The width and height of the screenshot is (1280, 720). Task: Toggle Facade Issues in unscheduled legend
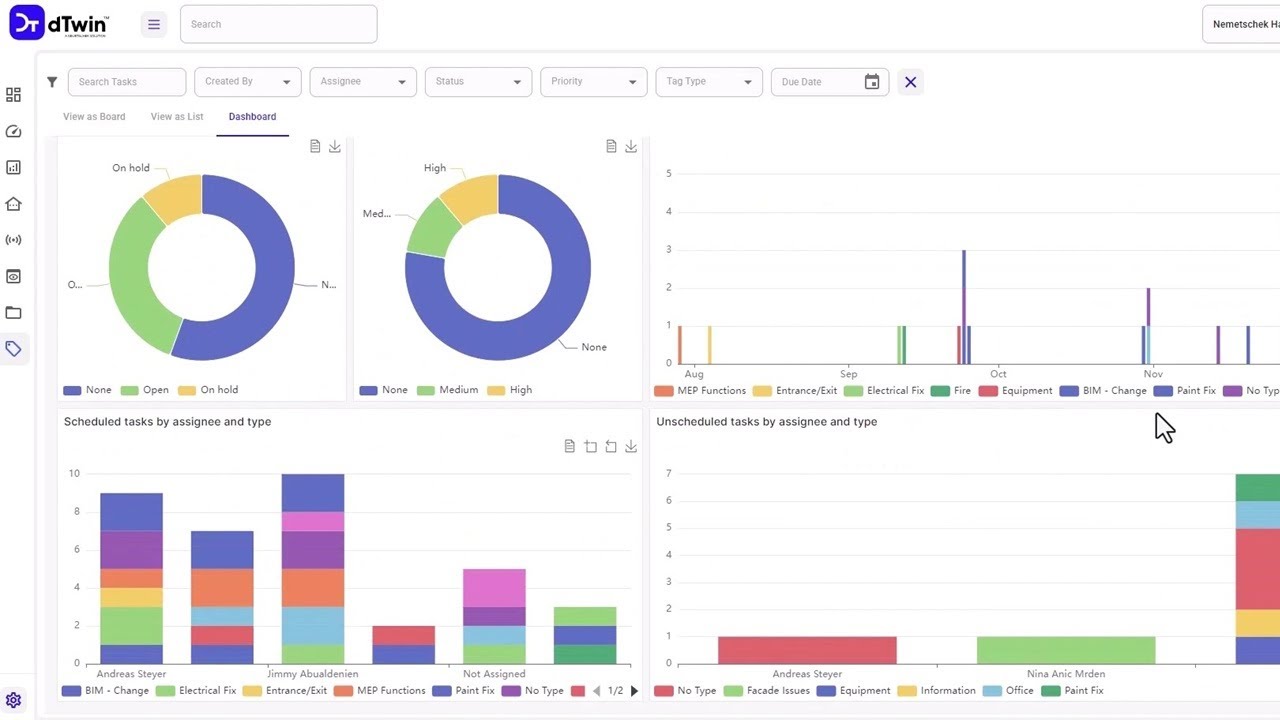767,691
